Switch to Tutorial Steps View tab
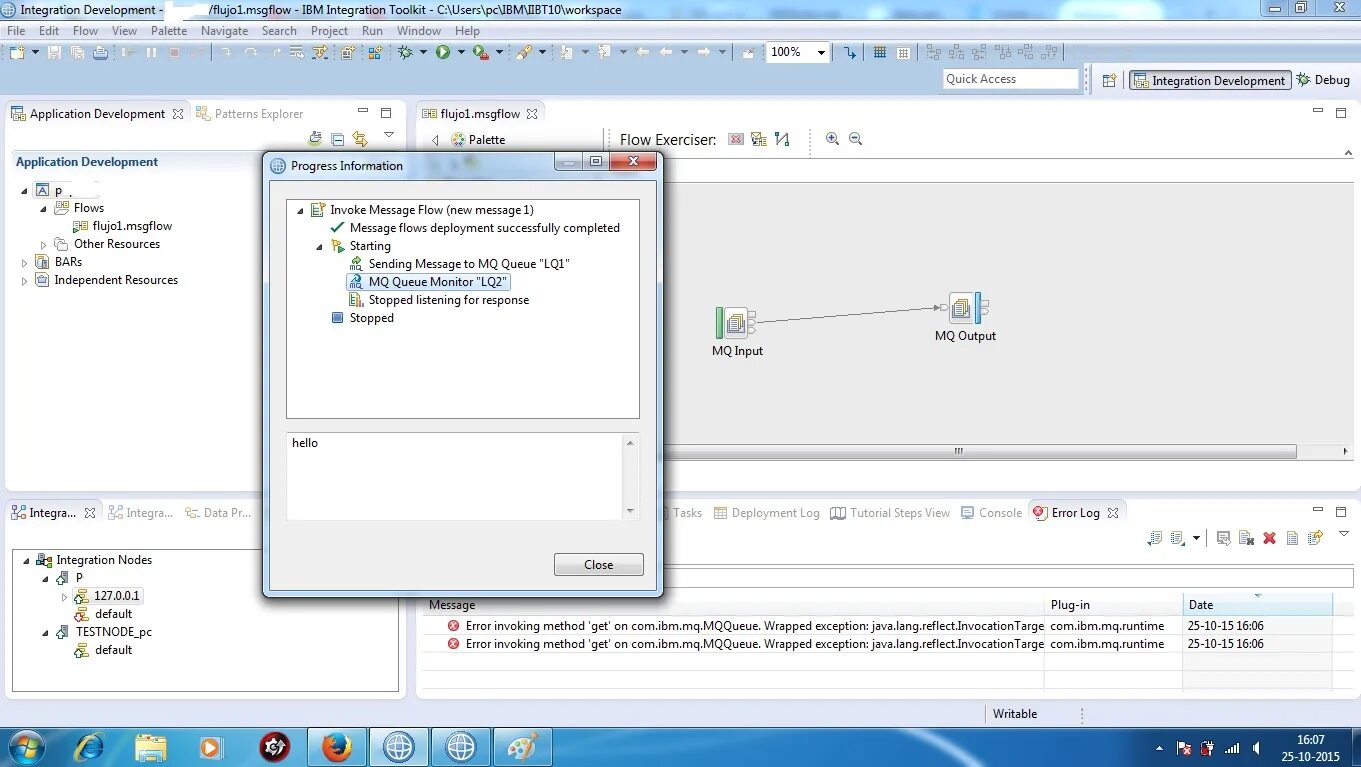The image size is (1361, 767). [890, 513]
